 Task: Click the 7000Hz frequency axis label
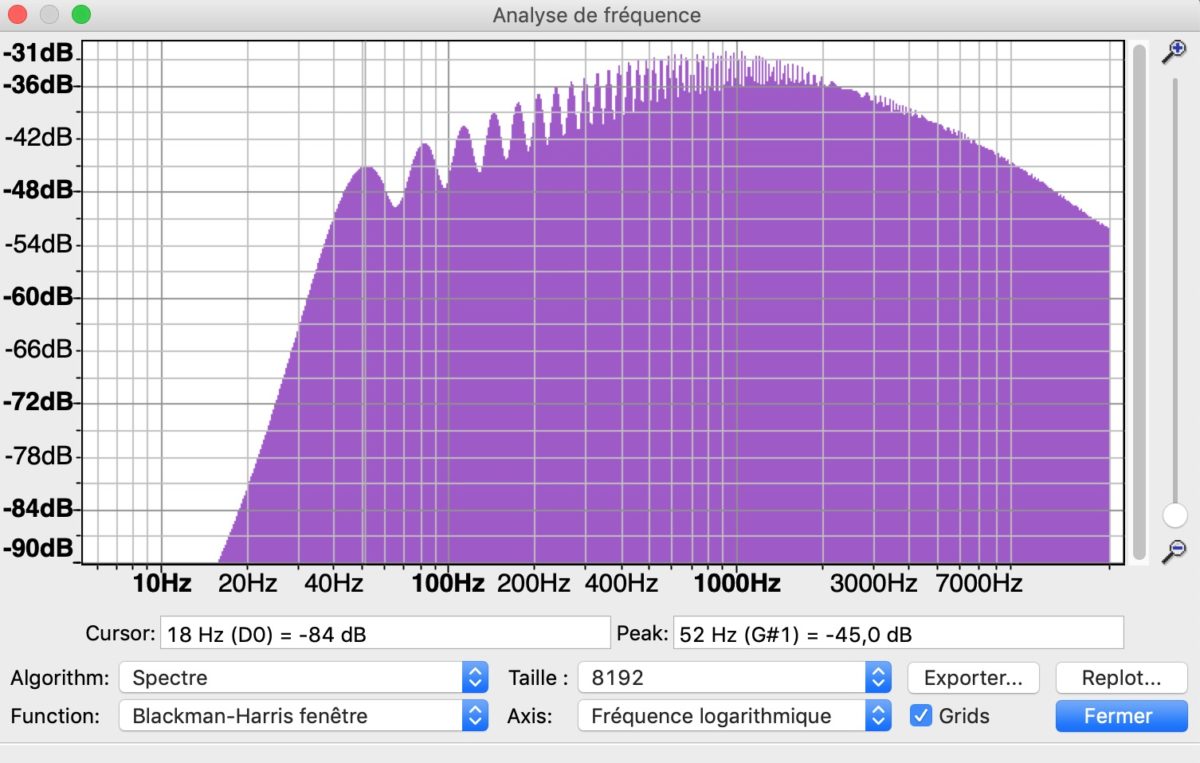click(980, 583)
